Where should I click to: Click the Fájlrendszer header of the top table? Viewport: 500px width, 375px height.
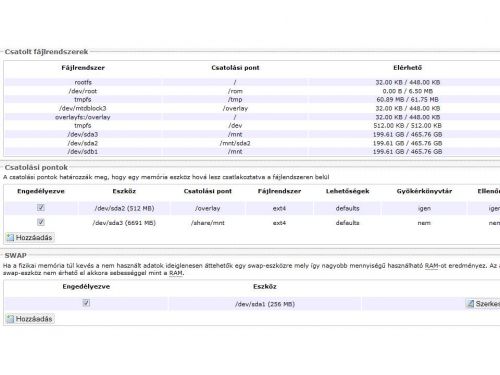(83, 68)
